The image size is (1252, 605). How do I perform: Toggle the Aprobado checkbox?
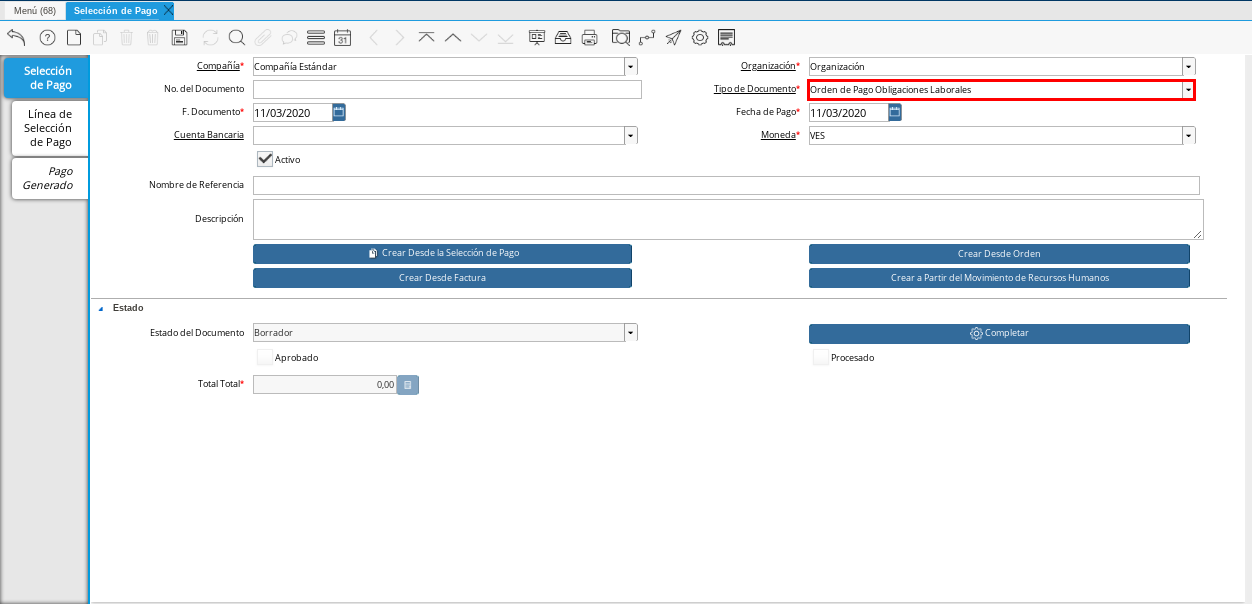(x=265, y=357)
